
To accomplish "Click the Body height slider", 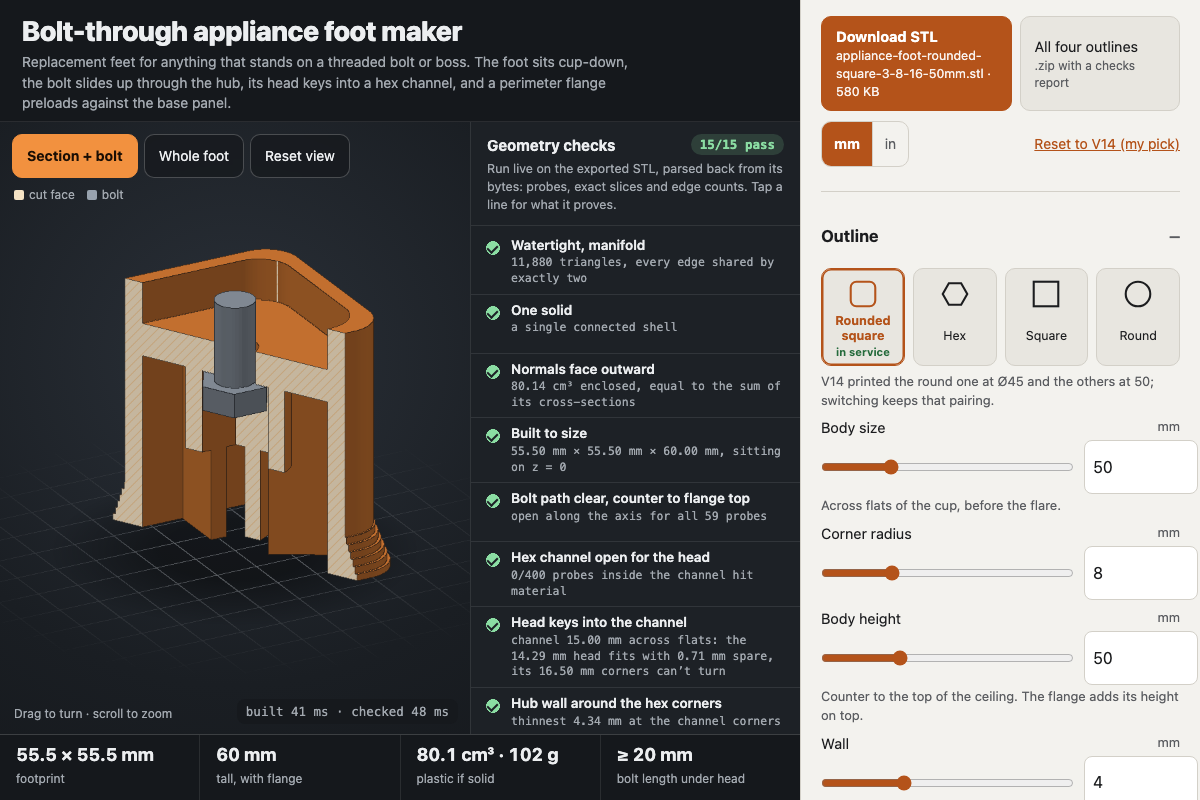I will point(947,658).
